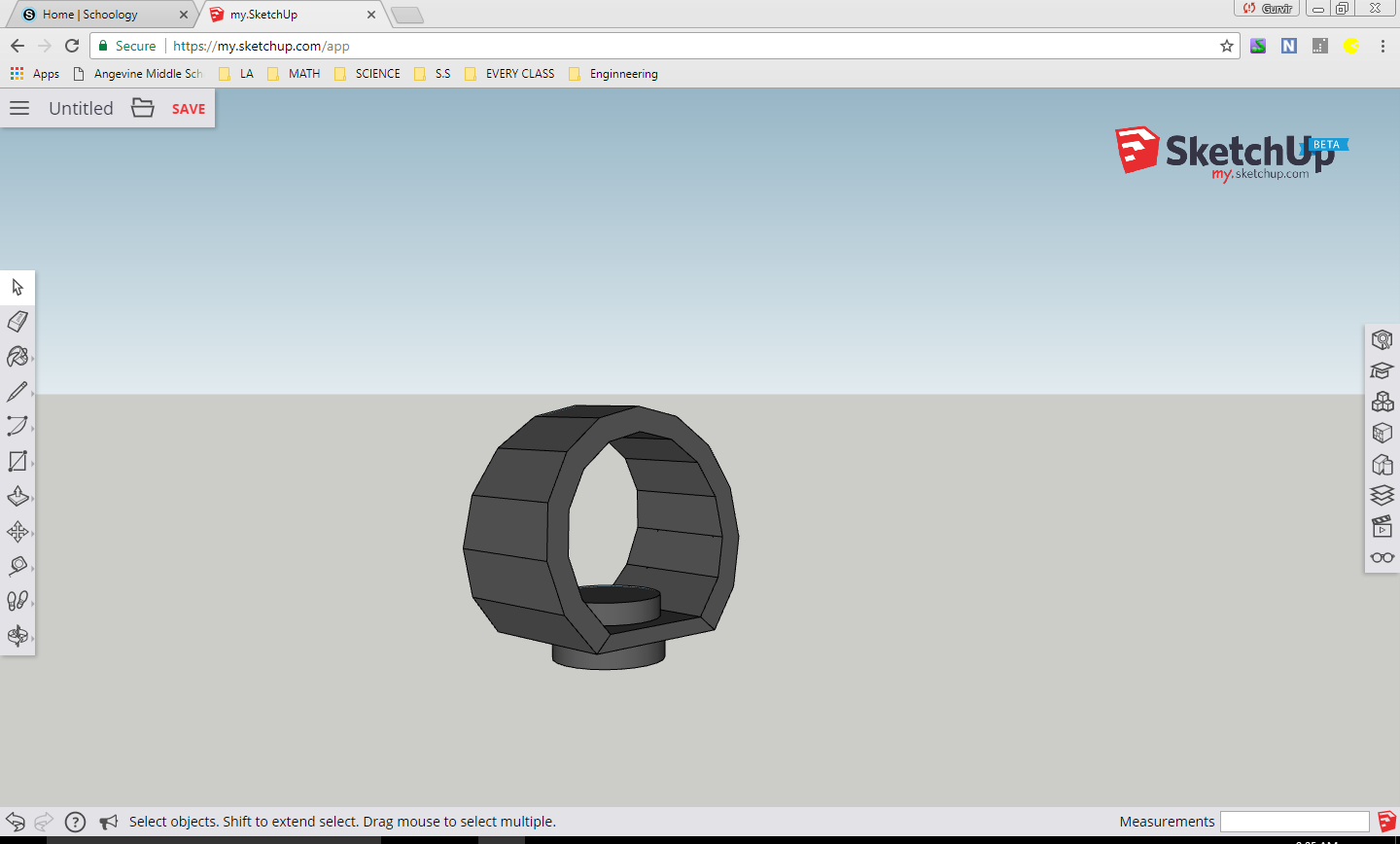1400x844 pixels.
Task: Redo with the forward arrow
Action: click(x=44, y=822)
